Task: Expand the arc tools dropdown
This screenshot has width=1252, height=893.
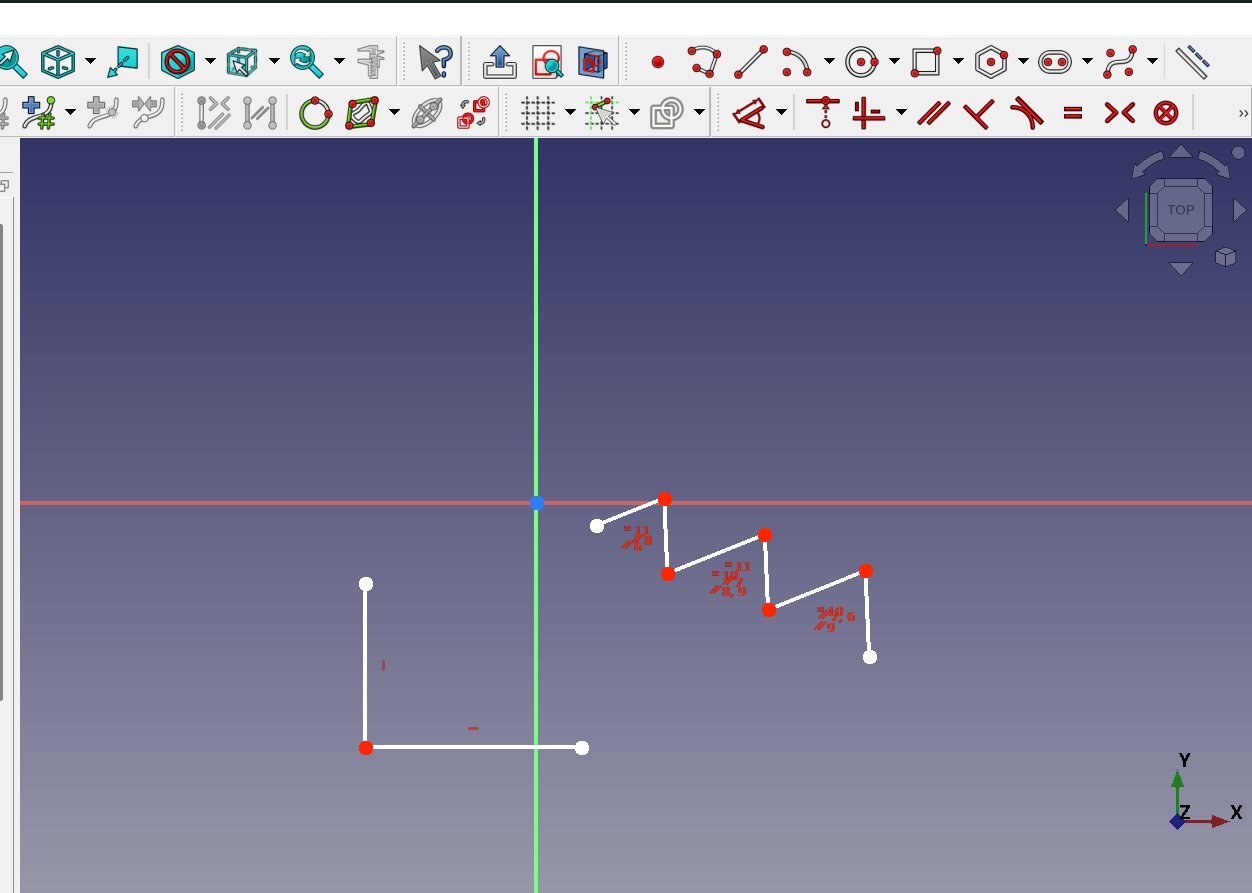Action: (x=829, y=62)
